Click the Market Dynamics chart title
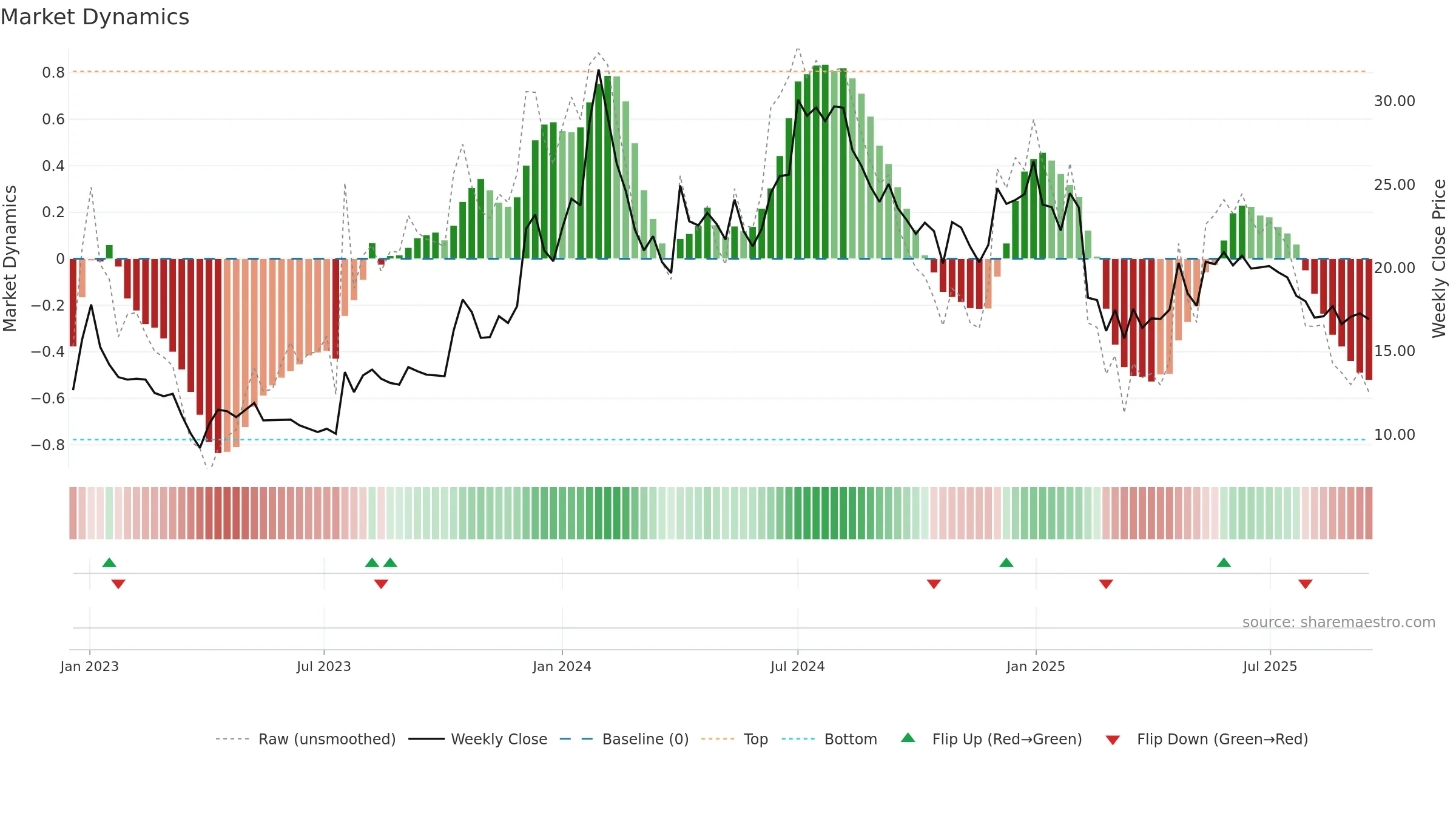Viewport: 1456px width, 819px height. click(95, 17)
